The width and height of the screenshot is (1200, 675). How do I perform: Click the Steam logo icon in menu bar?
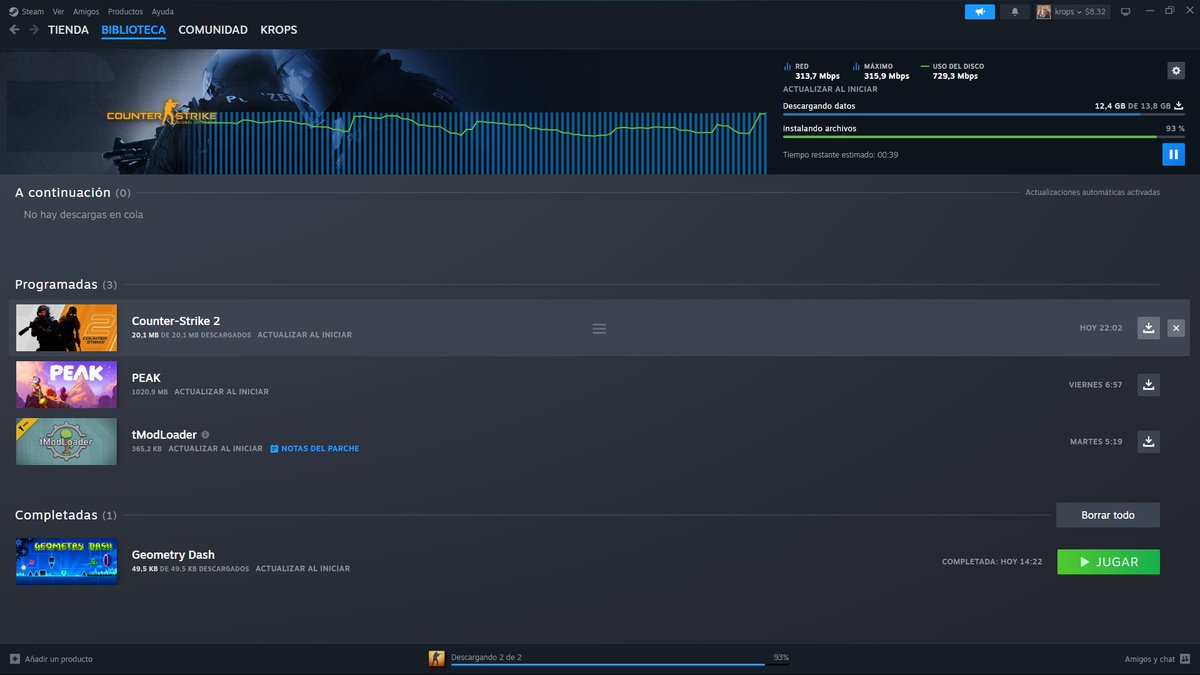pos(14,11)
